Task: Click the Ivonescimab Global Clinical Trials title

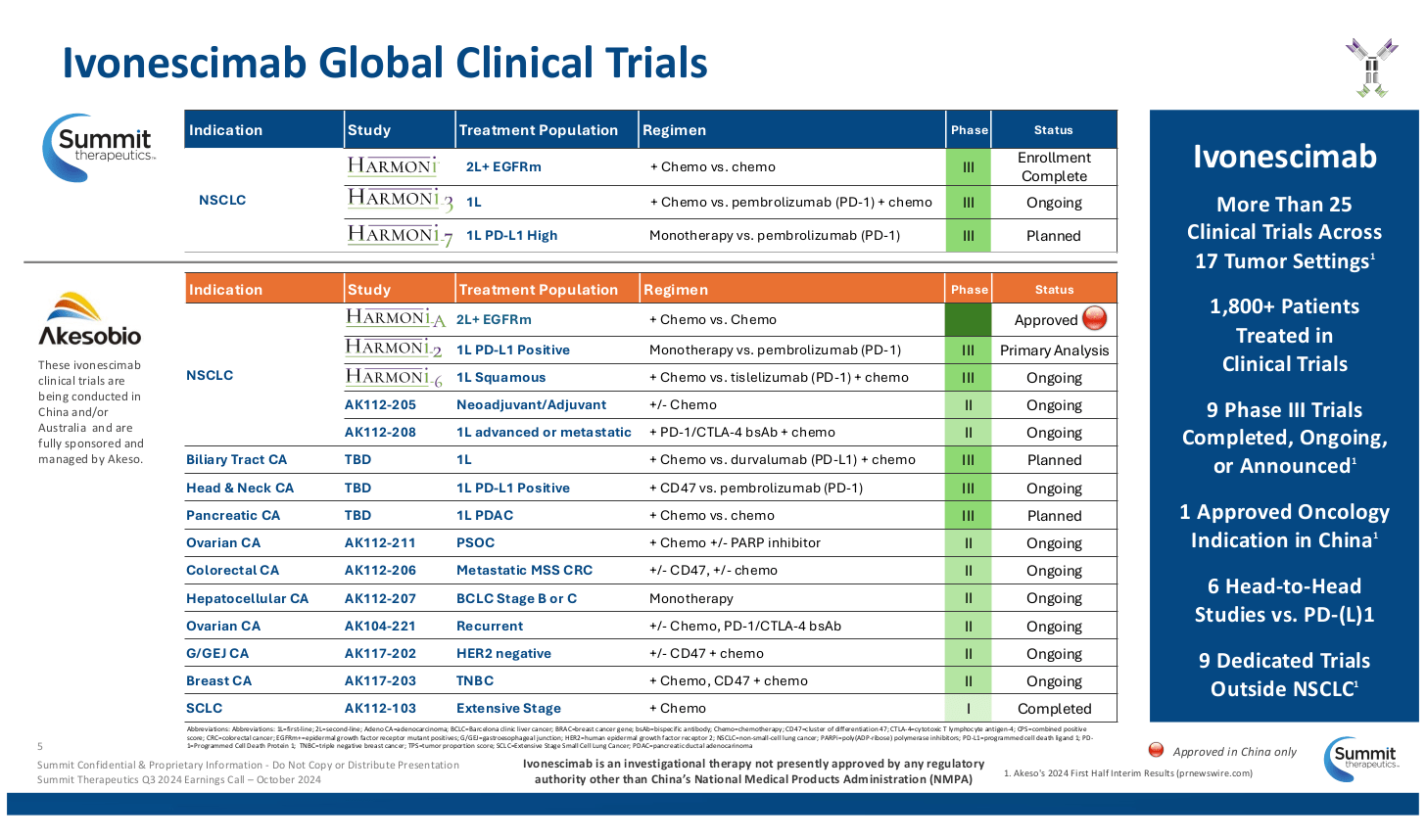Action: coord(385,61)
